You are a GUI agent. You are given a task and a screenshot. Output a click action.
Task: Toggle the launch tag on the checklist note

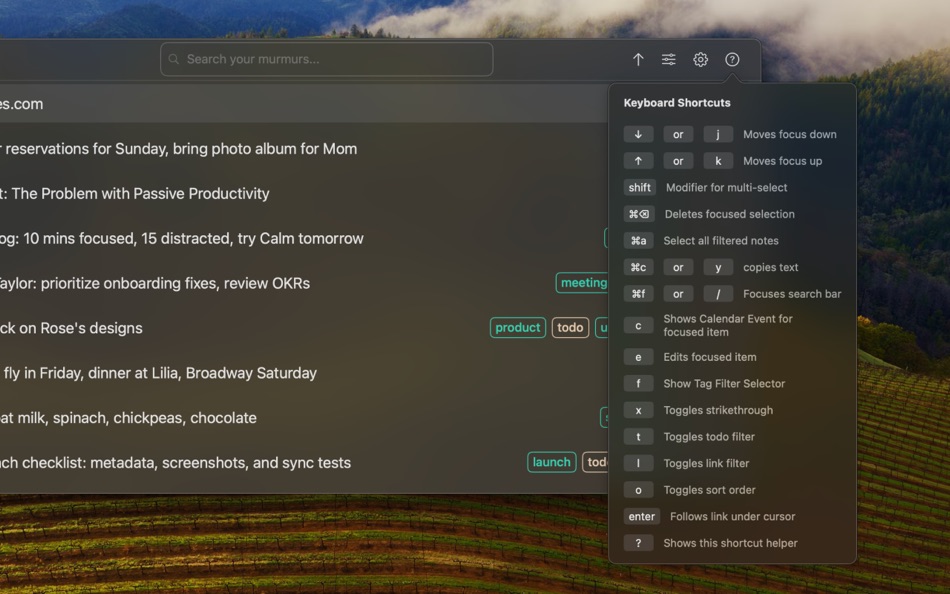[551, 462]
